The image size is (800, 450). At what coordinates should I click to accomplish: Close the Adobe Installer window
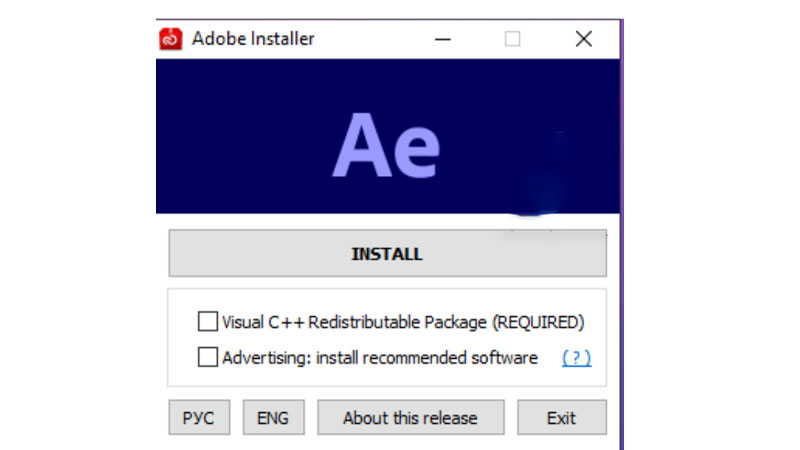point(584,39)
